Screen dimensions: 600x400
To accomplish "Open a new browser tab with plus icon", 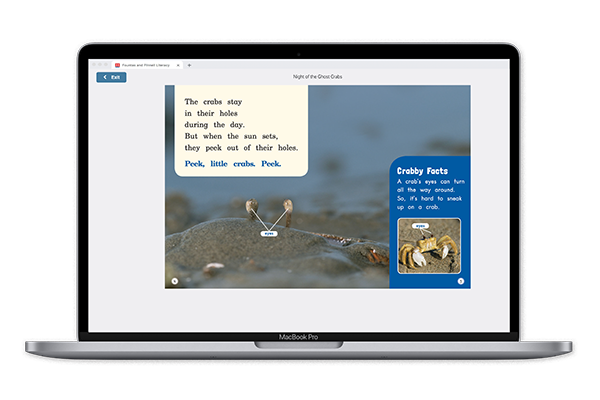I will coord(190,64).
